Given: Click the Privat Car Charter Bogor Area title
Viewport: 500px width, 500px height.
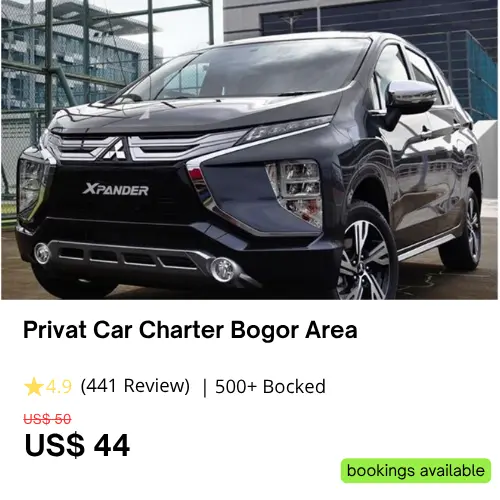Looking at the screenshot, I should [x=190, y=330].
